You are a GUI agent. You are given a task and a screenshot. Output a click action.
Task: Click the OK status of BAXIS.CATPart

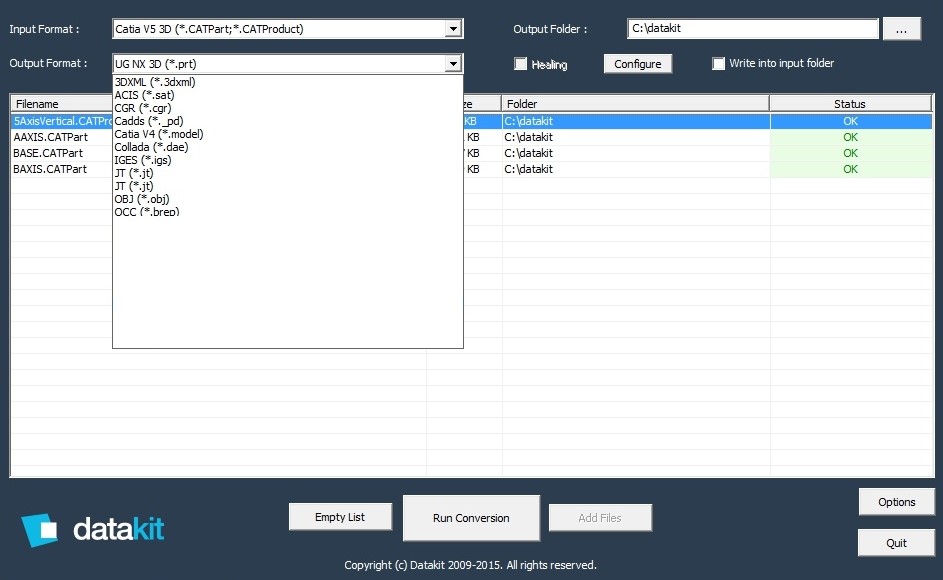tap(850, 169)
